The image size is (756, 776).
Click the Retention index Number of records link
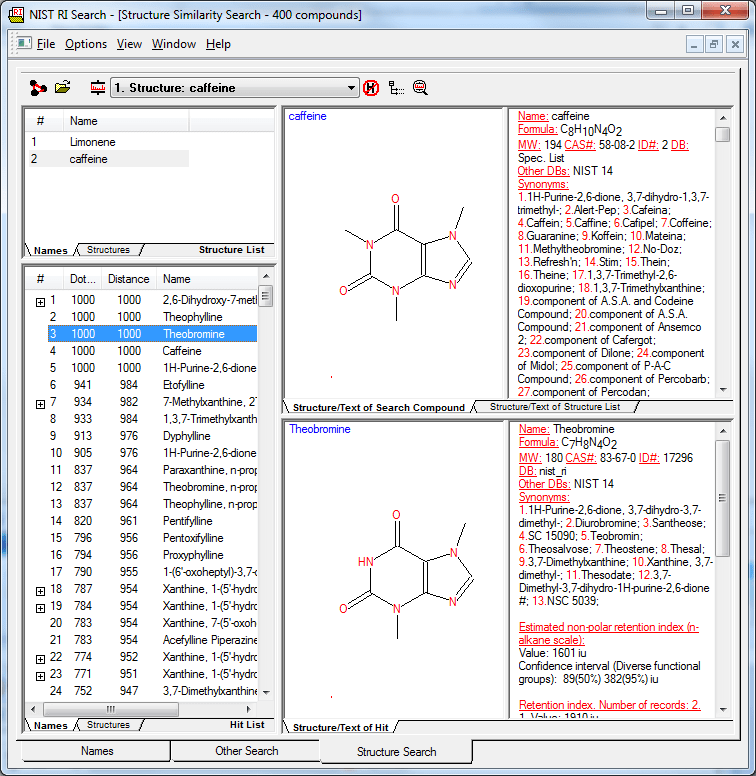point(610,705)
